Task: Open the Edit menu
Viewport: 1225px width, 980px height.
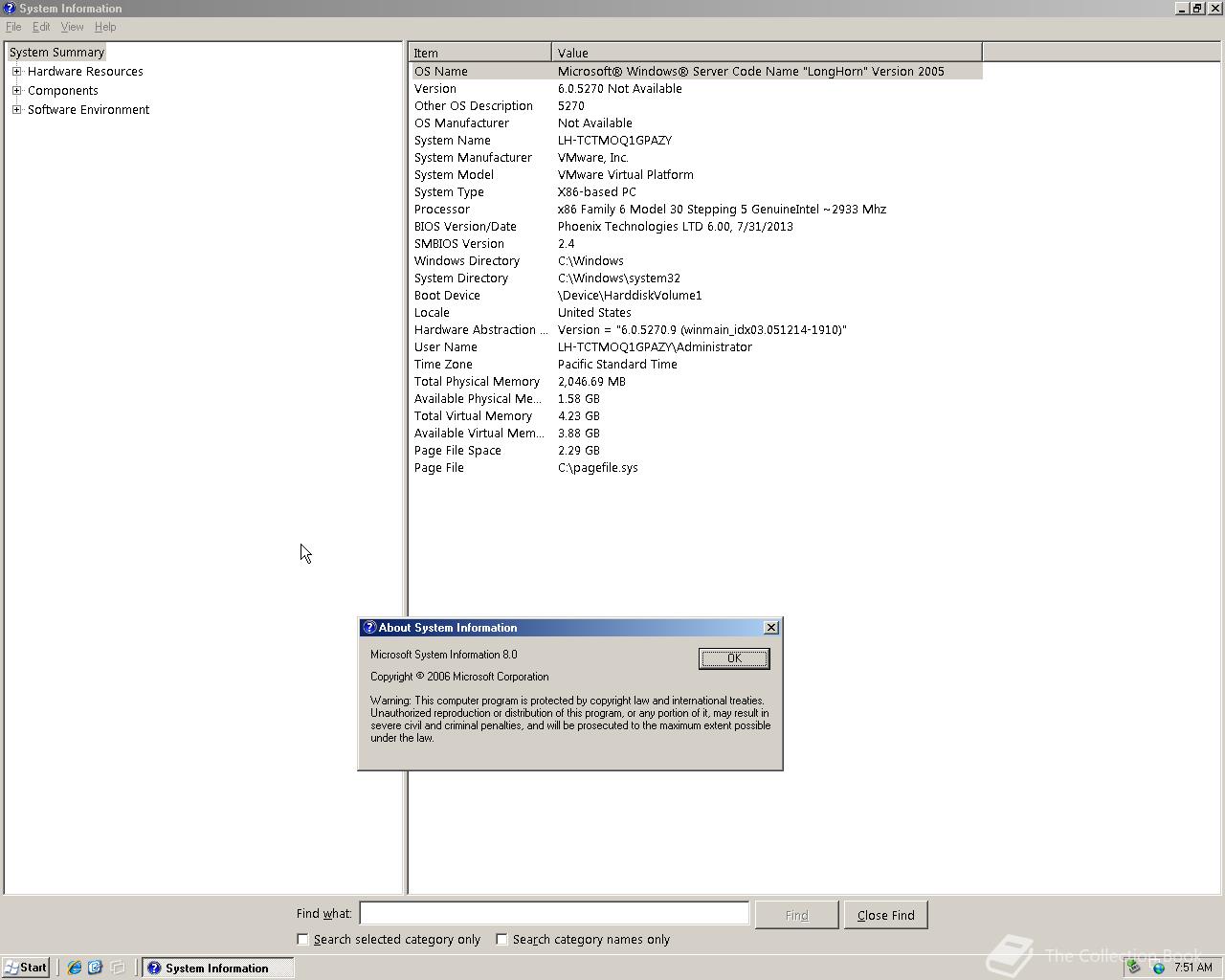Action: point(41,27)
